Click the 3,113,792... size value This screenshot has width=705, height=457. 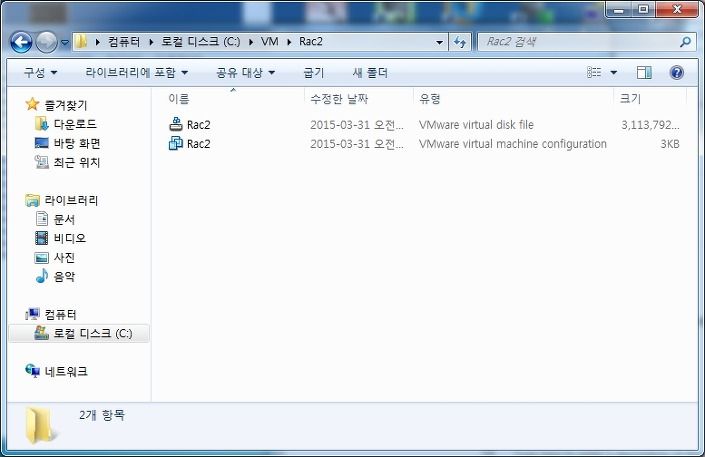tap(650, 125)
